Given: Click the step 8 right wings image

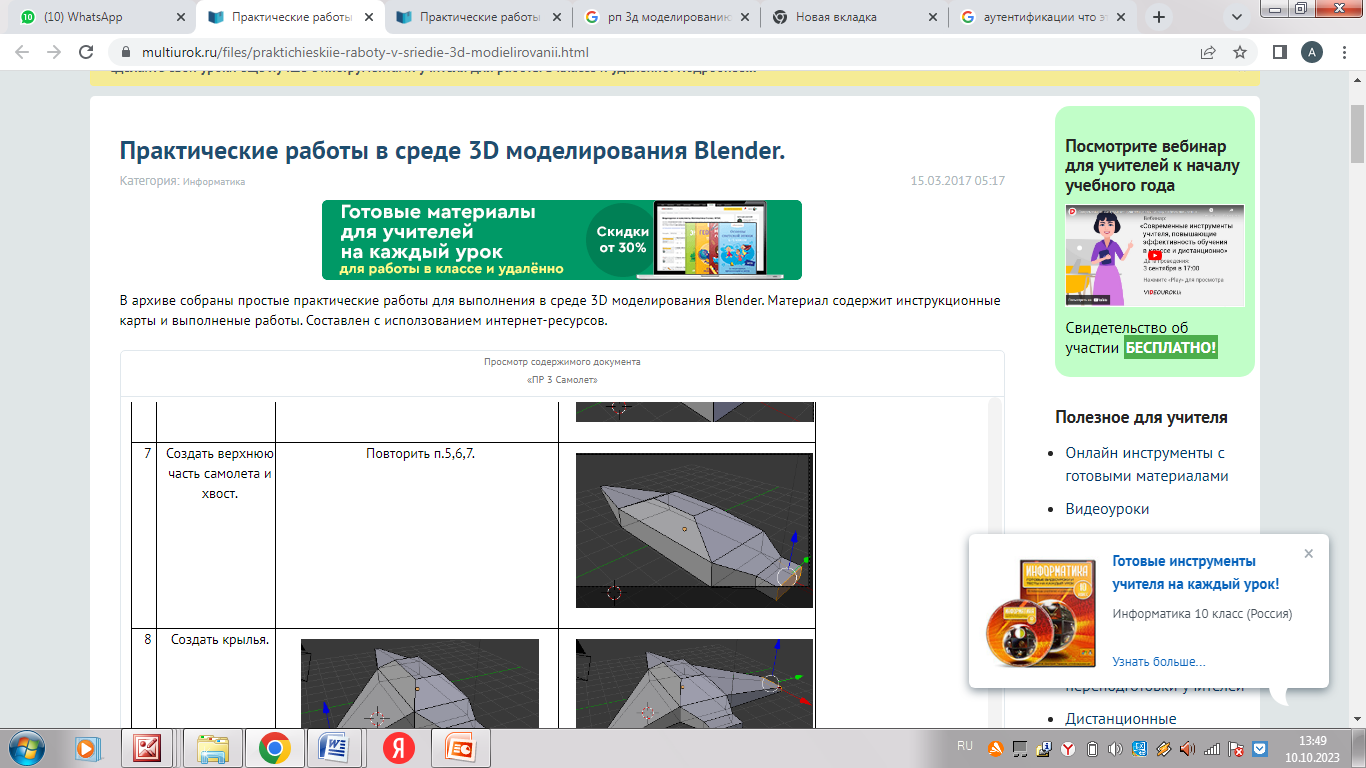Looking at the screenshot, I should (x=694, y=683).
